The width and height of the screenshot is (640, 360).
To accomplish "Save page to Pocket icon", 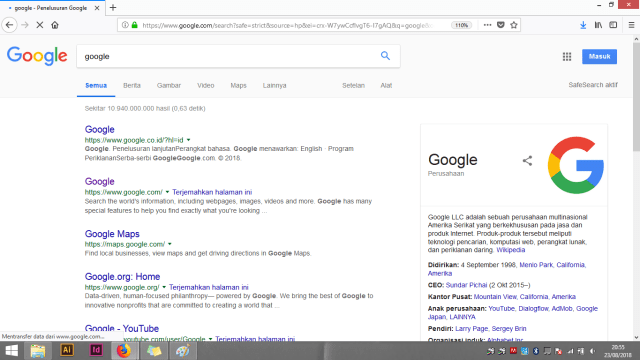I will tap(501, 25).
